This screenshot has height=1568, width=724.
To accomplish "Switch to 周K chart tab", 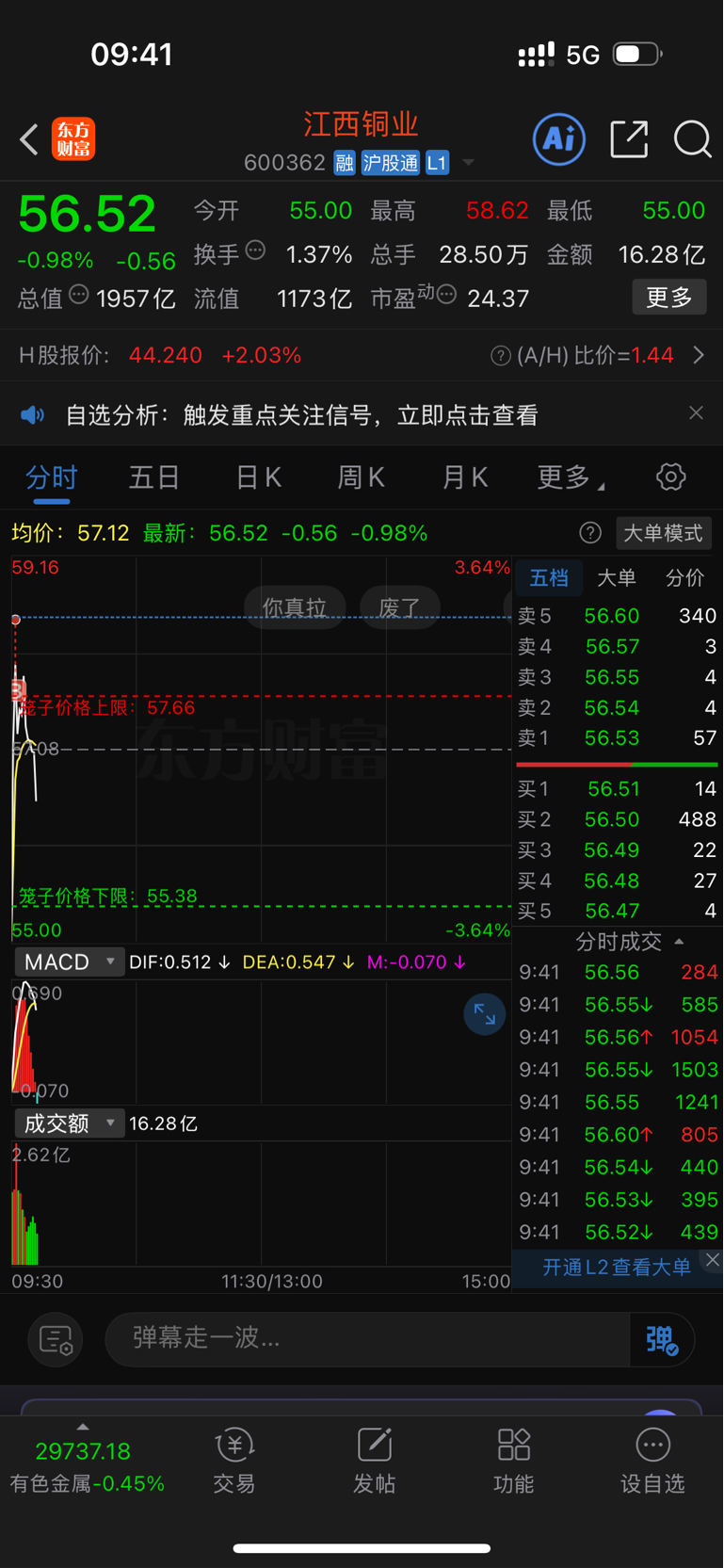I will click(x=362, y=477).
